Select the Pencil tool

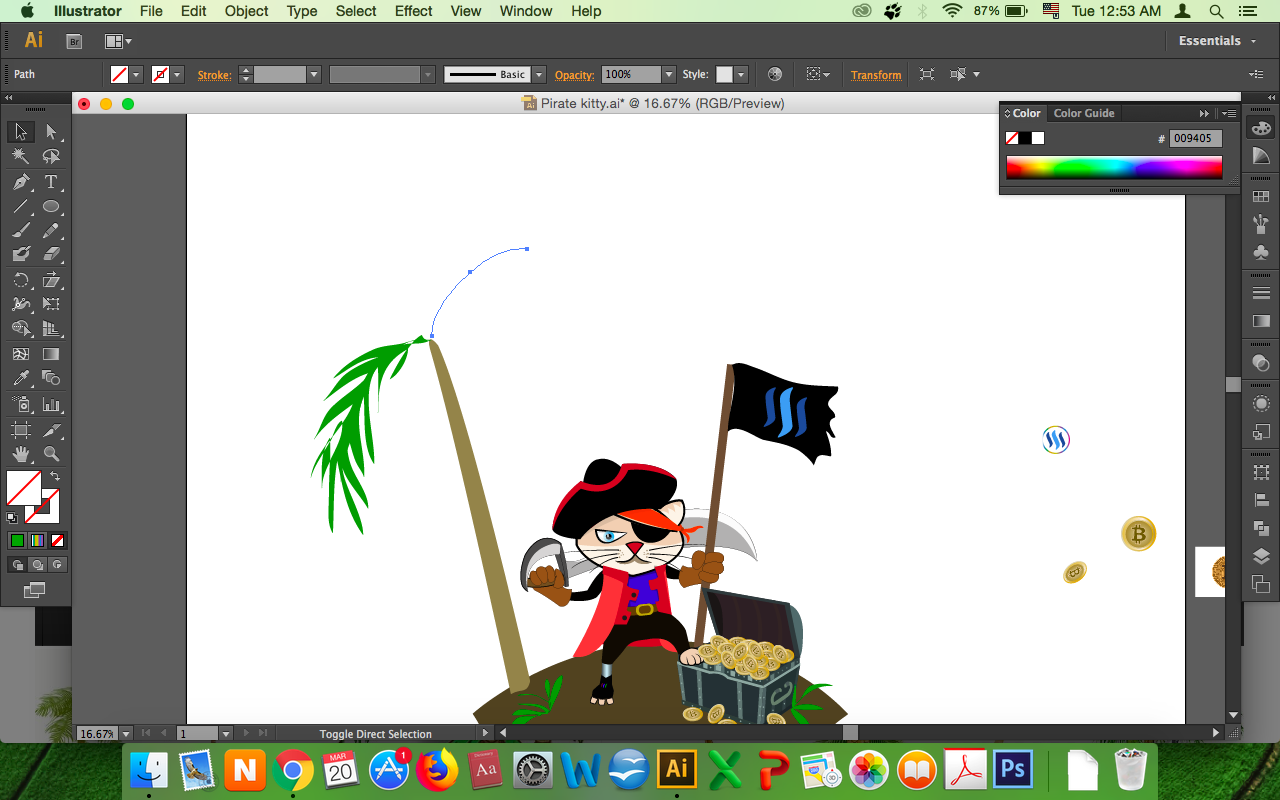[x=51, y=230]
